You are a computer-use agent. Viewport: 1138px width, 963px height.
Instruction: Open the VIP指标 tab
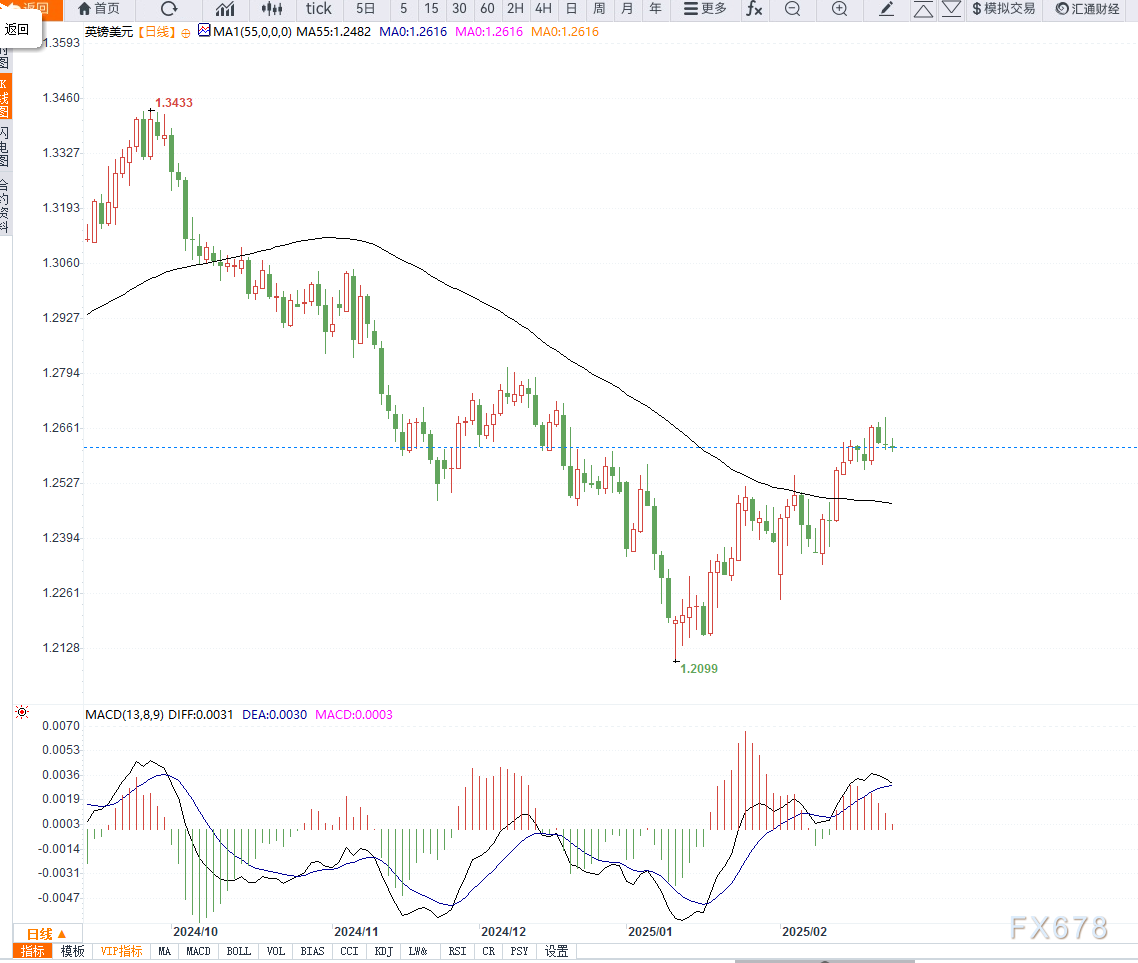pos(121,951)
